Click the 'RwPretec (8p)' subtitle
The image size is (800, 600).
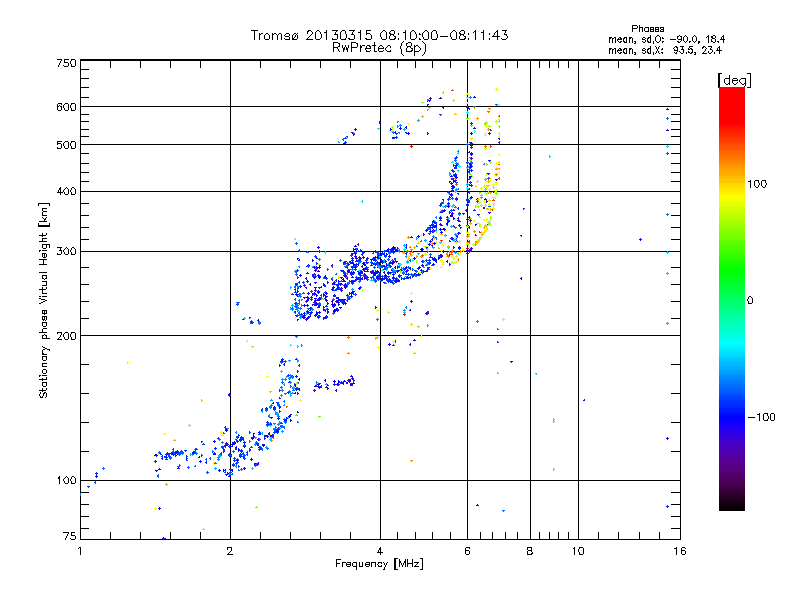click(379, 48)
